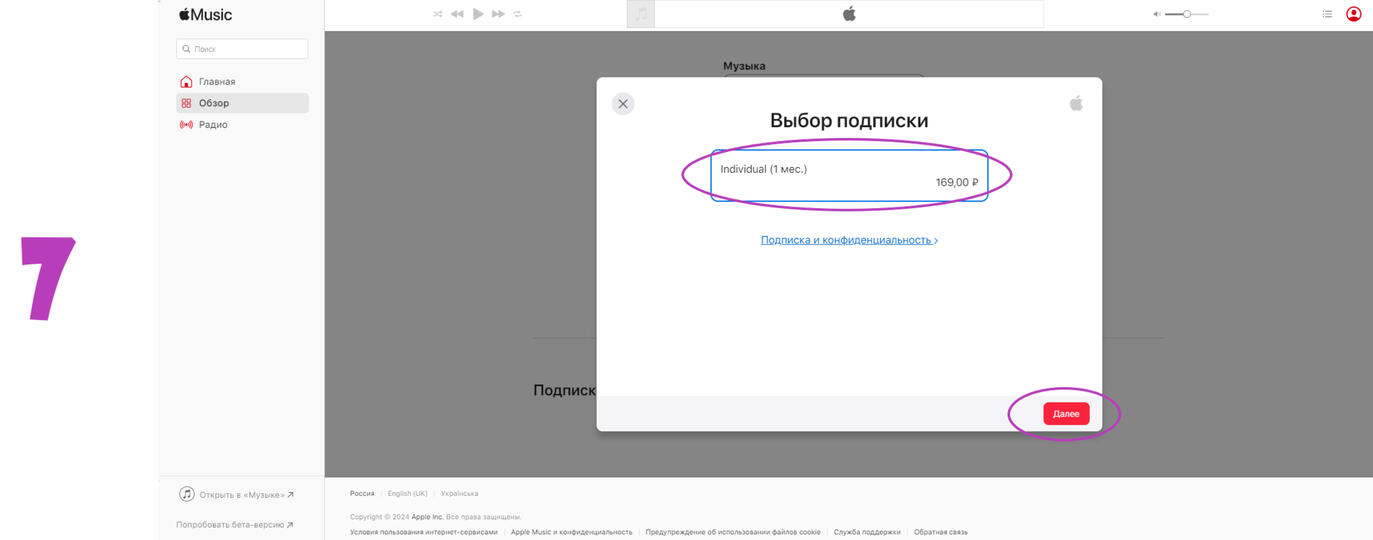The width and height of the screenshot is (1373, 540).
Task: Toggle shuffle playback
Action: point(438,14)
